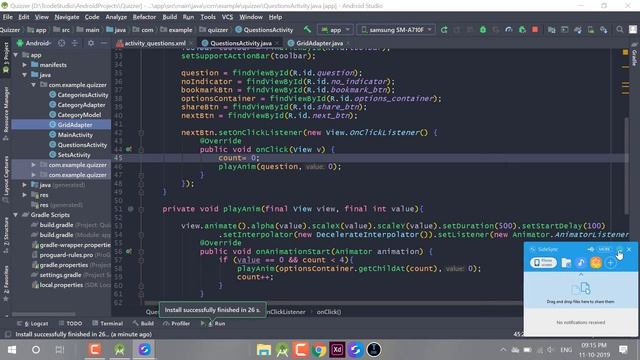The height and width of the screenshot is (360, 640).
Task: Collapse the java folder node
Action: point(24,75)
